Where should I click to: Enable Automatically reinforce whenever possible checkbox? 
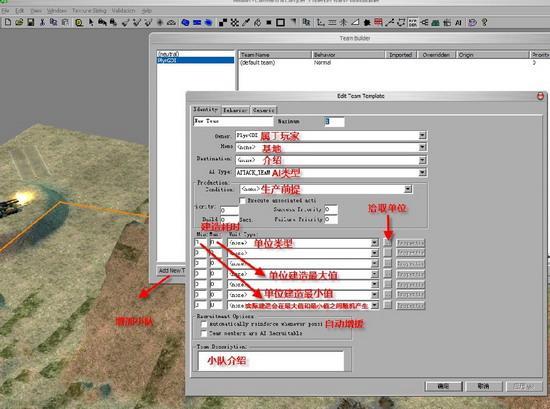(x=204, y=324)
